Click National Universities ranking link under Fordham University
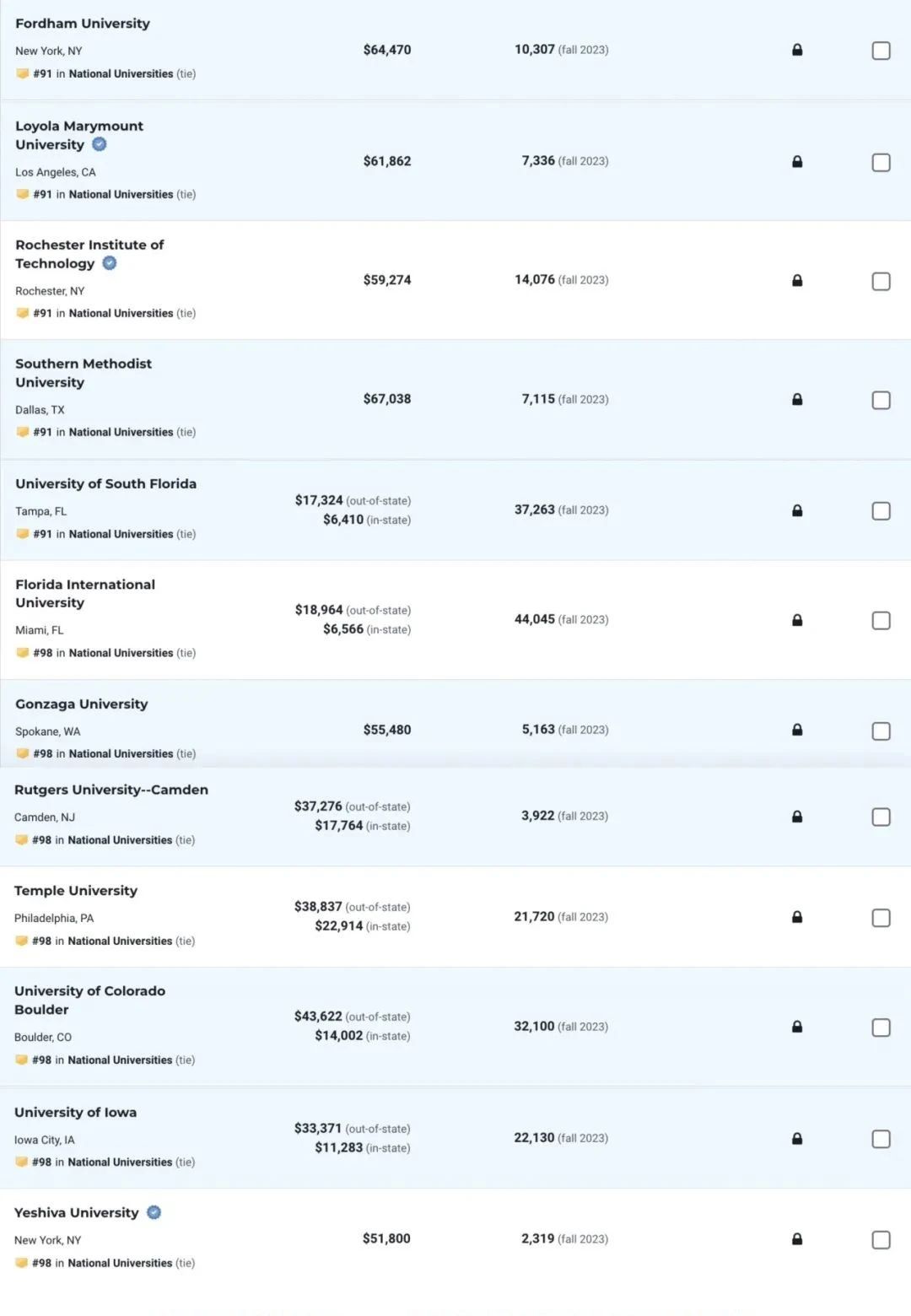The image size is (911, 1316). coord(121,73)
